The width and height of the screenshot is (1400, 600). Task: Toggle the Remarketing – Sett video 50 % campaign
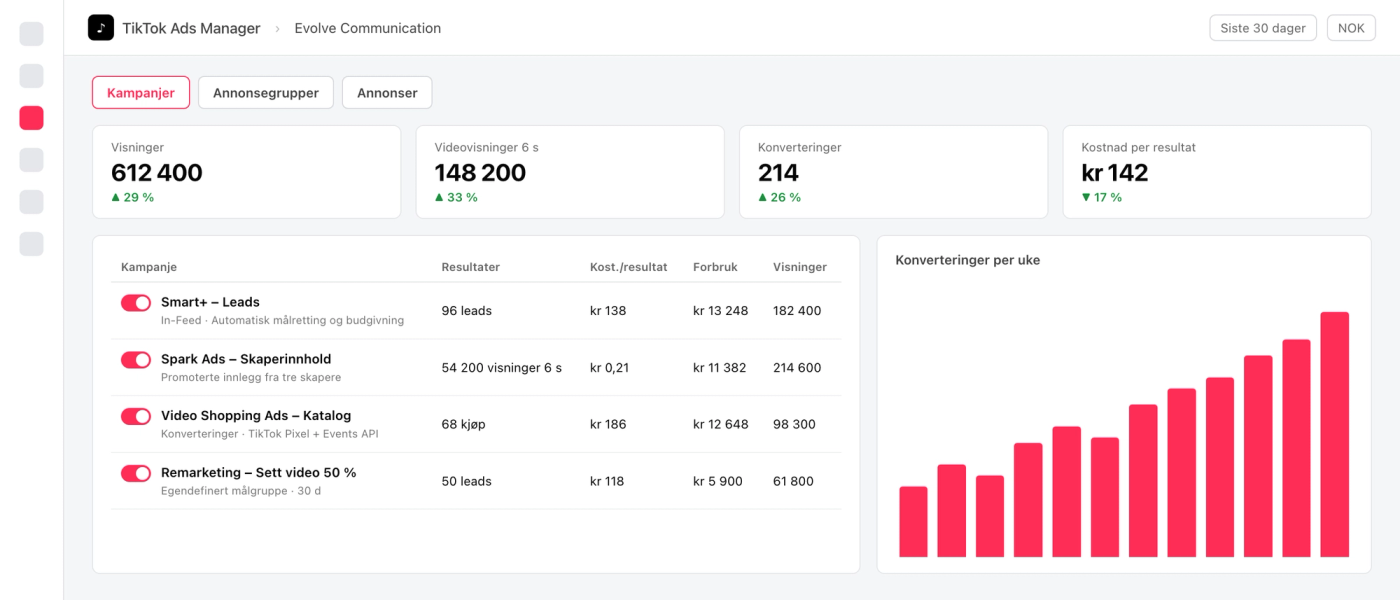tap(136, 473)
